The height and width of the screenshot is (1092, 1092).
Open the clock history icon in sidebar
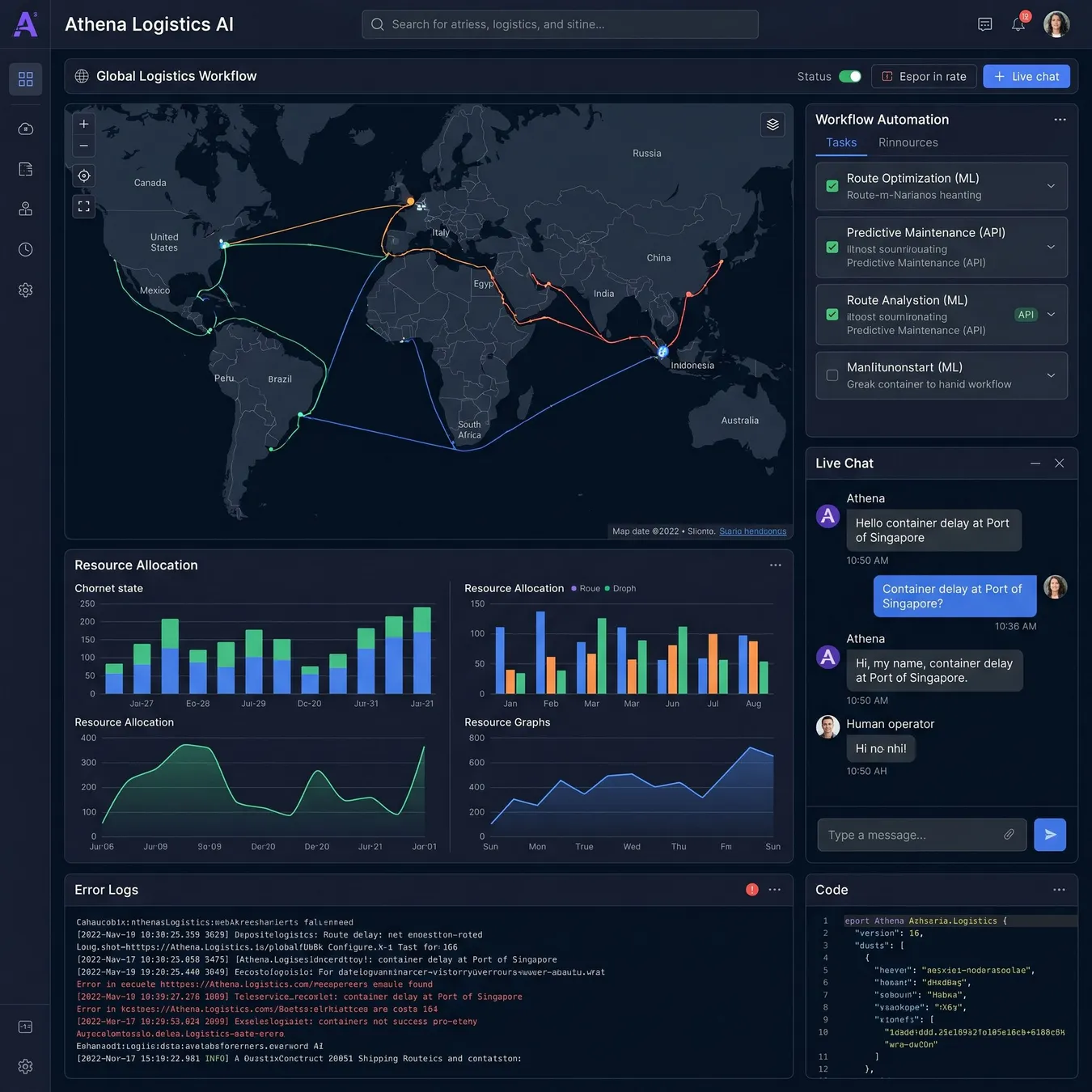pos(25,249)
